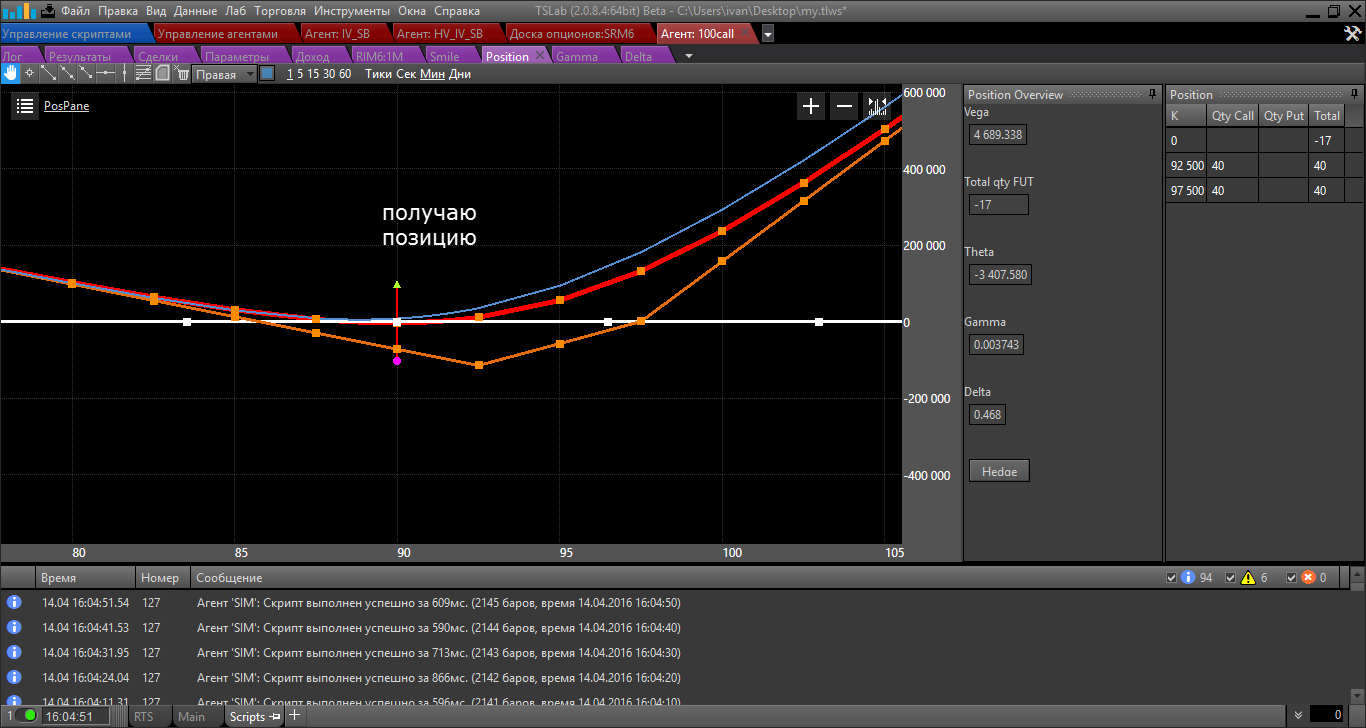Click the crosshair cursor tool
The height and width of the screenshot is (728, 1366).
[x=29, y=73]
